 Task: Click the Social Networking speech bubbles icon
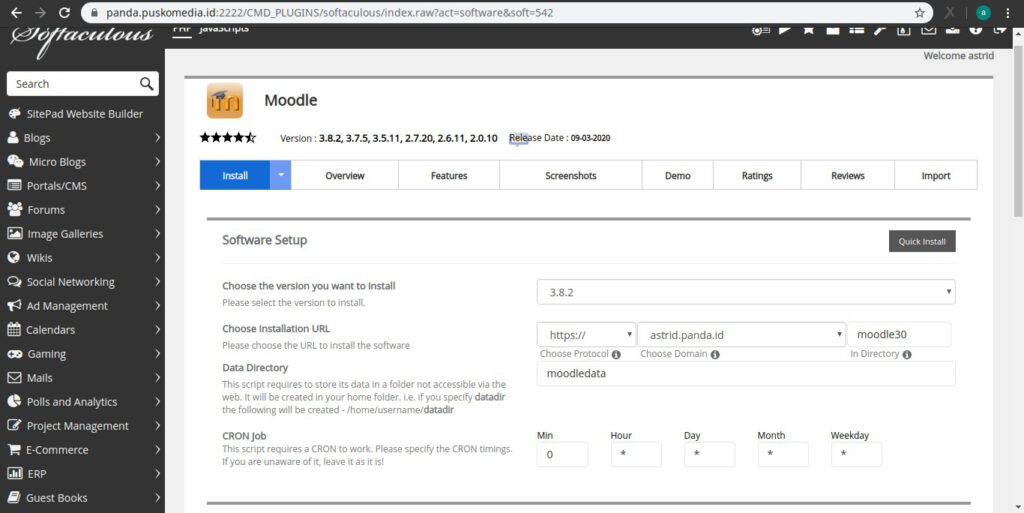14,282
